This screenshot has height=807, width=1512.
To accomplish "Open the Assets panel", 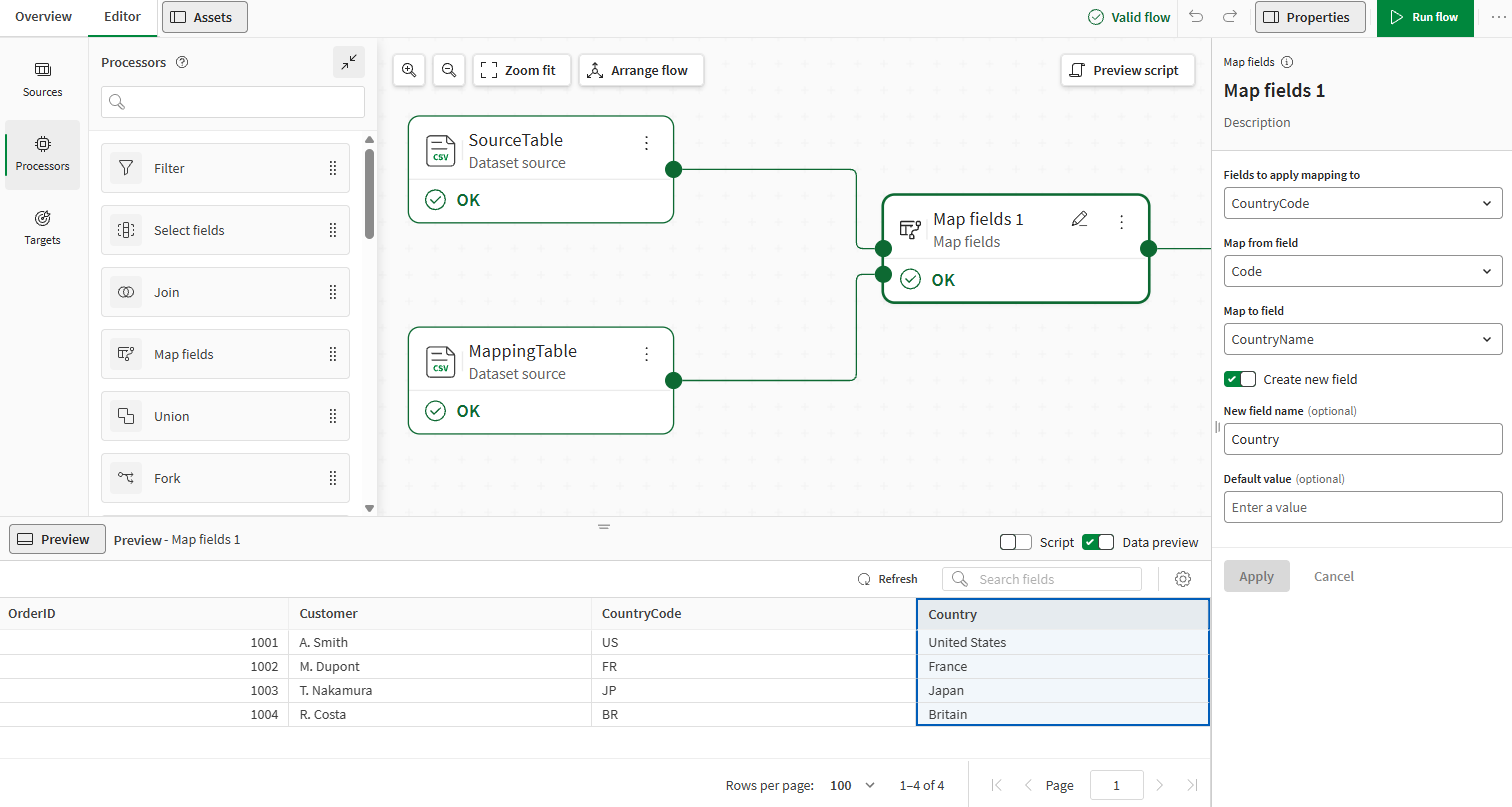I will [x=205, y=17].
